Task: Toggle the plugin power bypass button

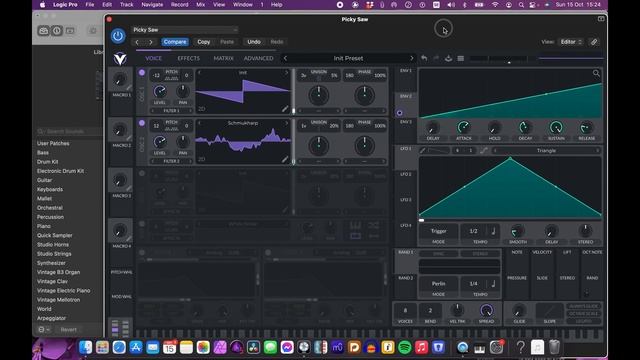Action: [118, 36]
